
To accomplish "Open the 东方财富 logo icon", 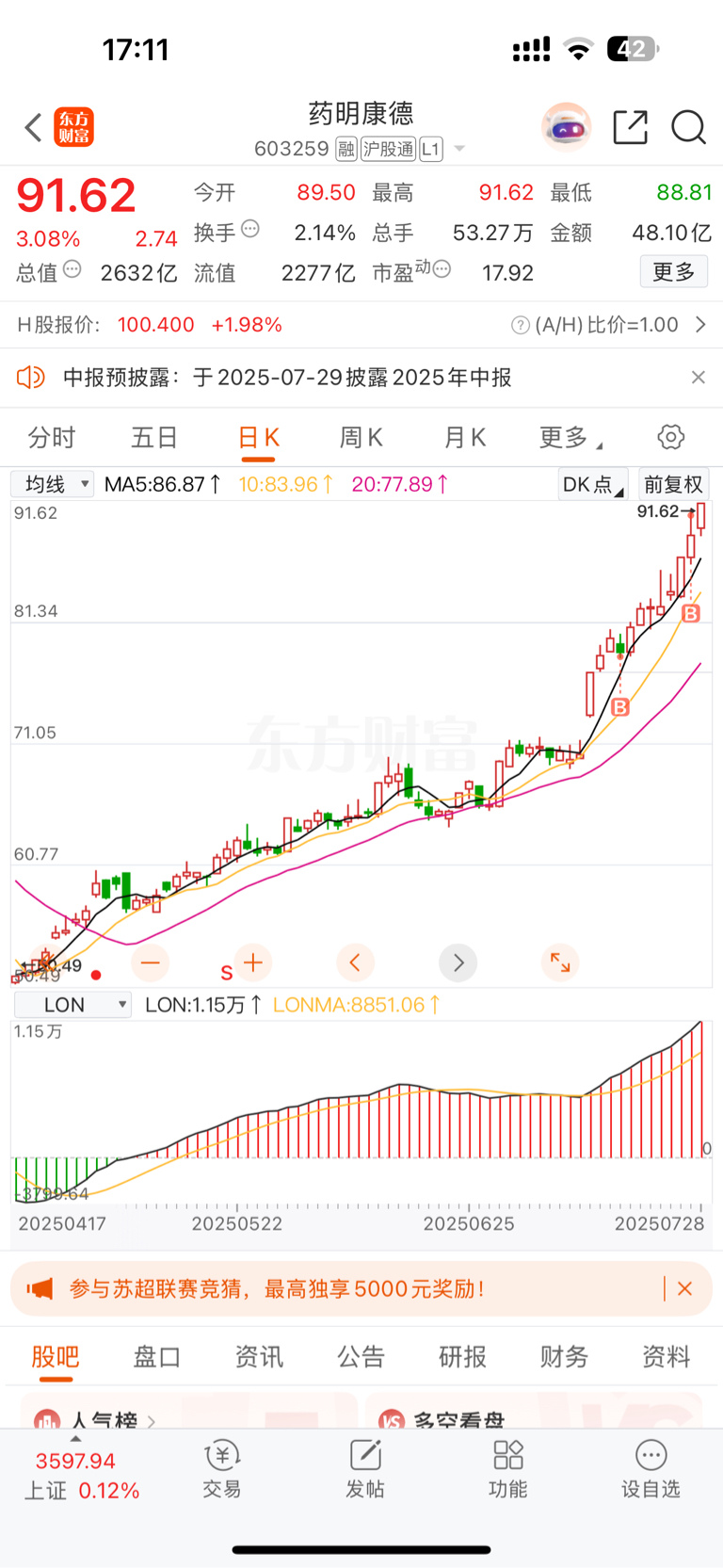I will tap(73, 127).
